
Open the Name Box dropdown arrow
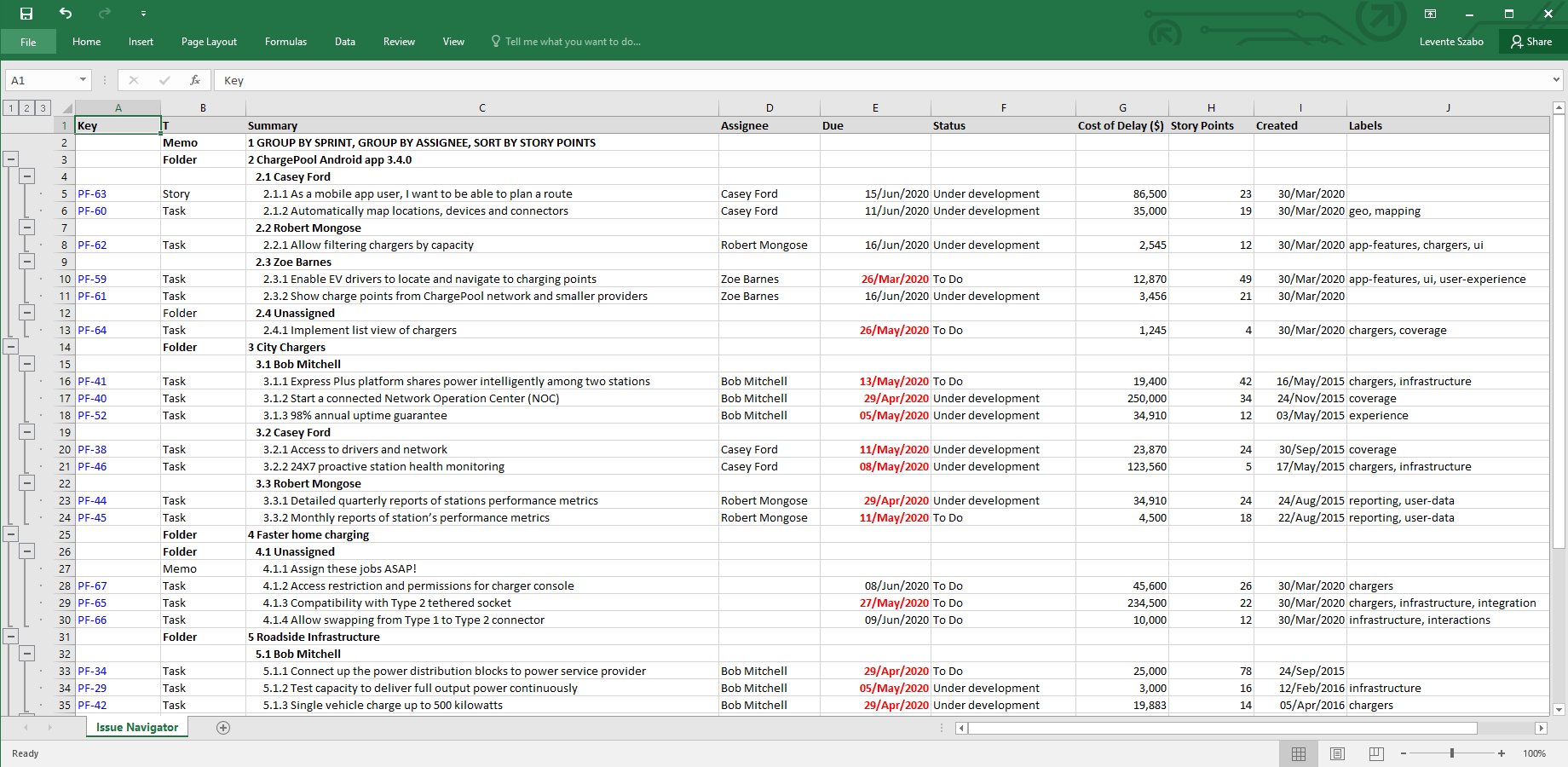[83, 80]
